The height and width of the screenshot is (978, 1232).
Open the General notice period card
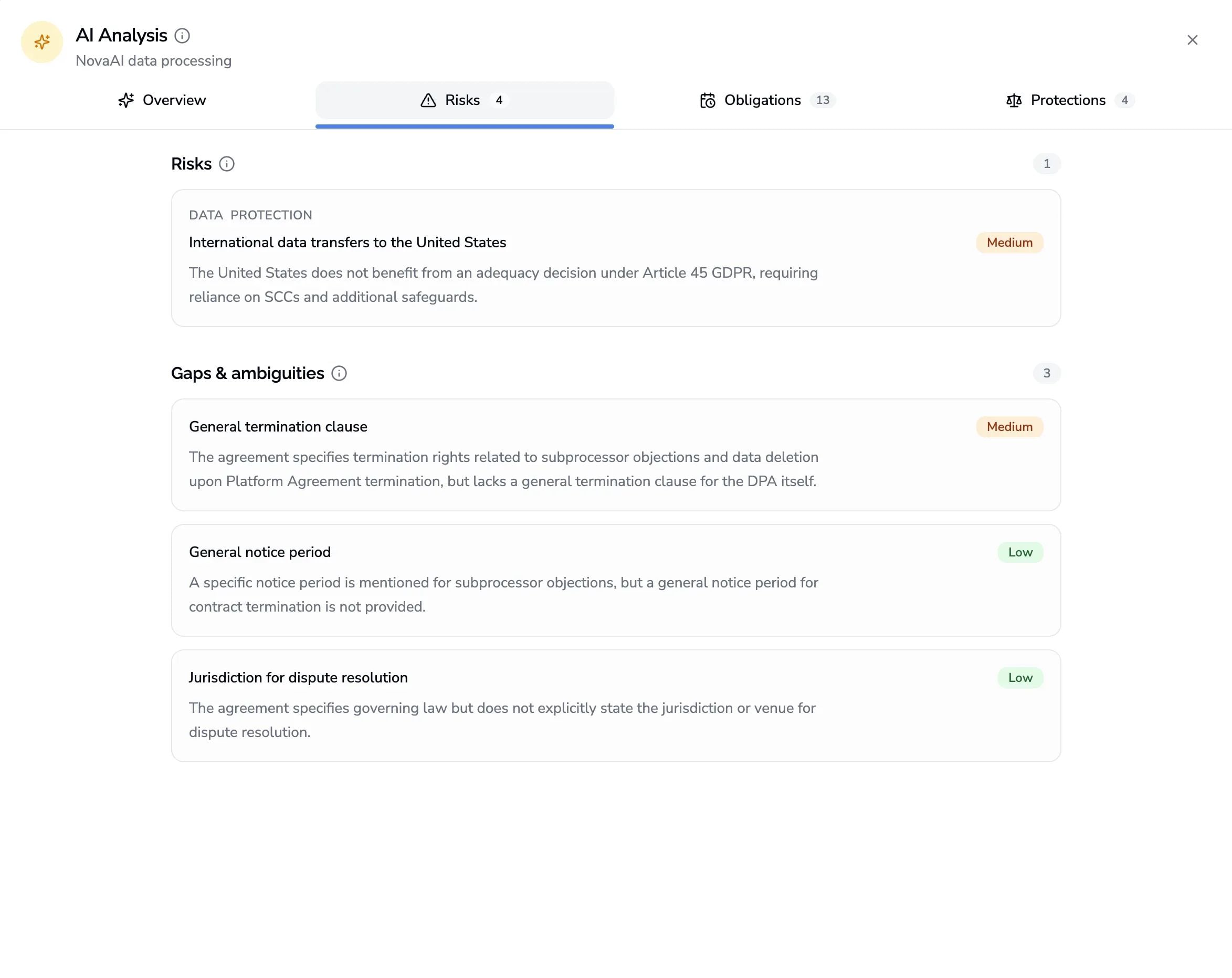(x=615, y=580)
